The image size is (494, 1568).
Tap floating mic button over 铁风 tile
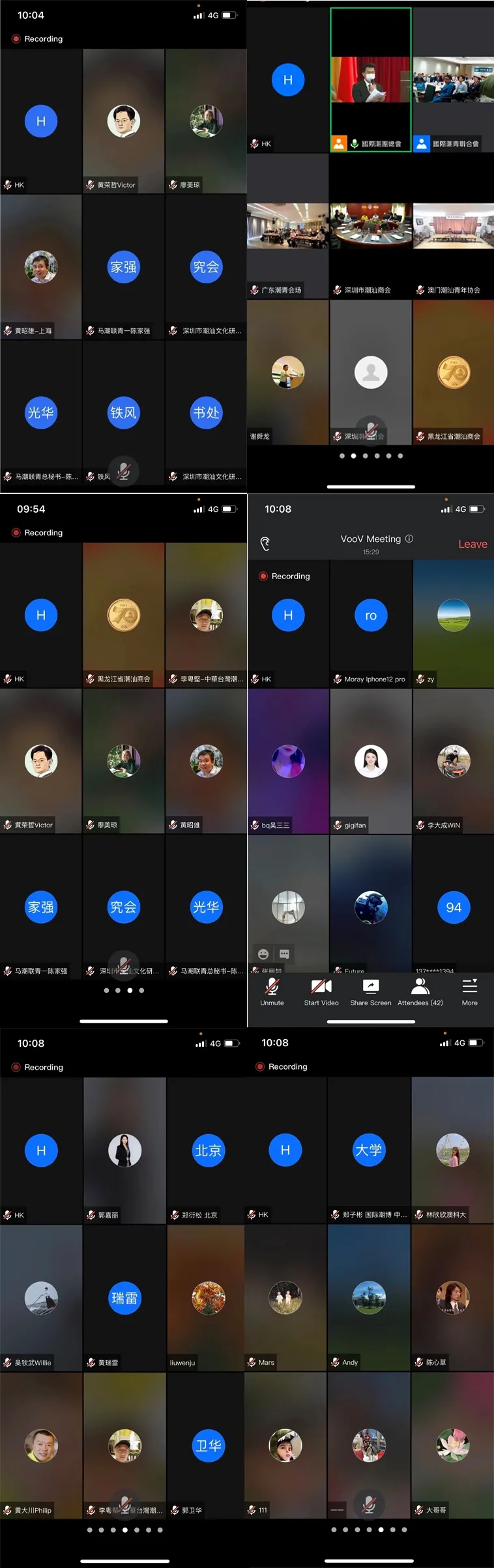click(x=123, y=470)
